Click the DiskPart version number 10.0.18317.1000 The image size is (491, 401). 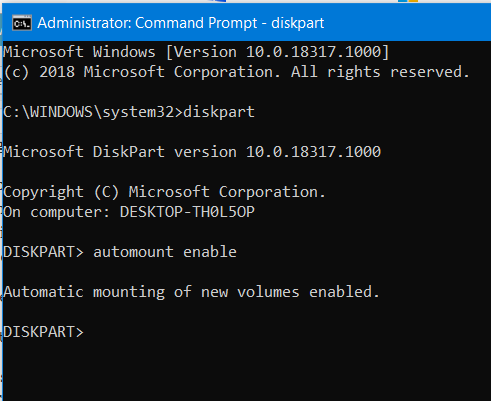click(313, 152)
